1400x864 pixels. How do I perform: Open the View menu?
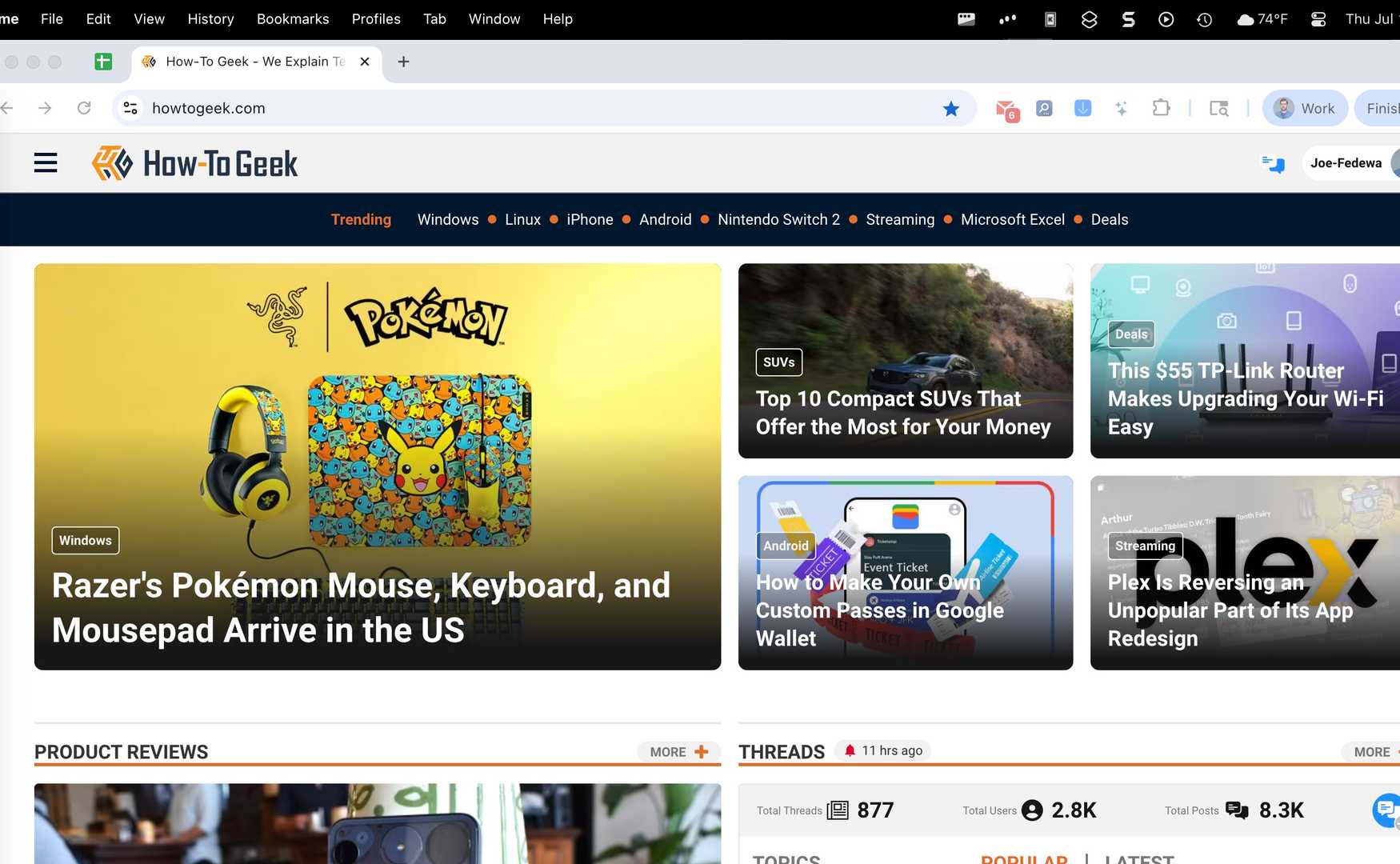pyautogui.click(x=149, y=19)
